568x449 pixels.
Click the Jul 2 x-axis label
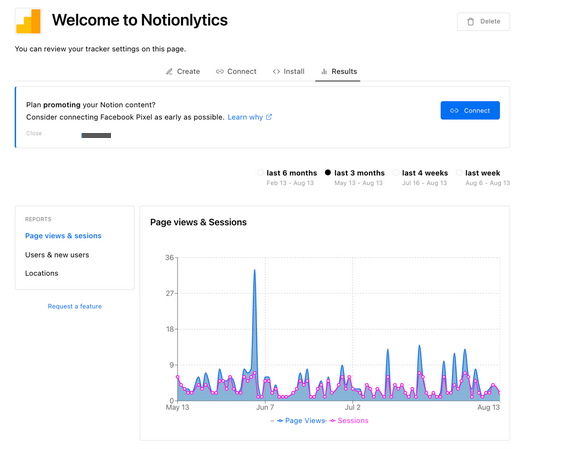(353, 407)
